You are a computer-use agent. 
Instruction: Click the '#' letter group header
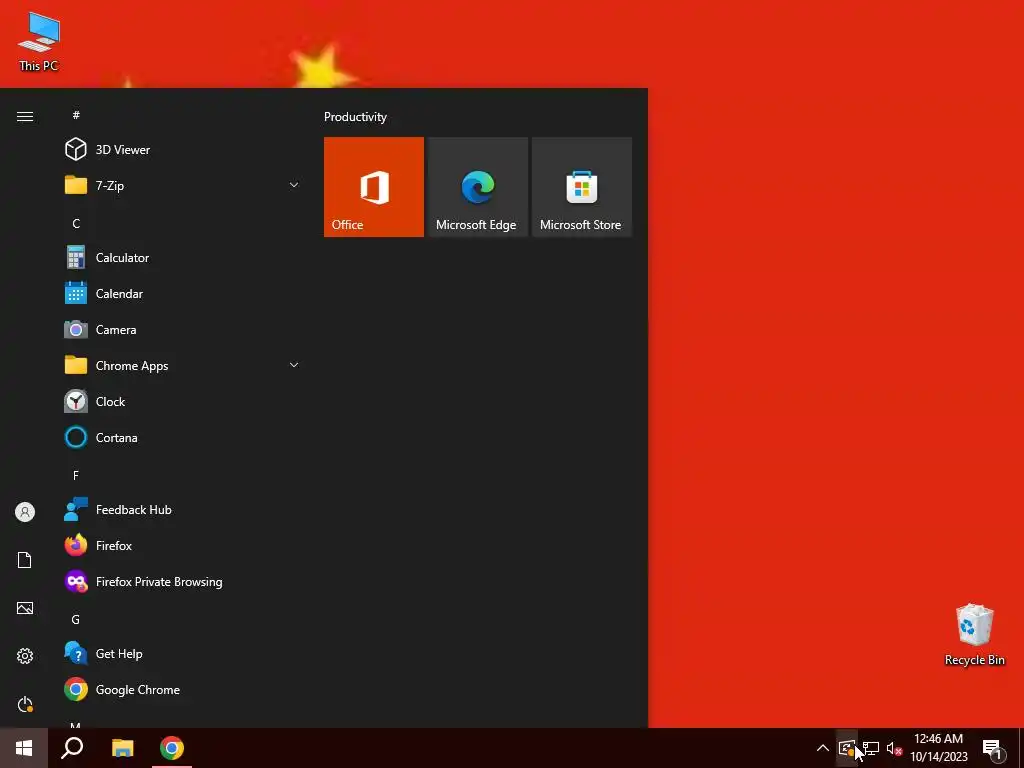tap(76, 115)
